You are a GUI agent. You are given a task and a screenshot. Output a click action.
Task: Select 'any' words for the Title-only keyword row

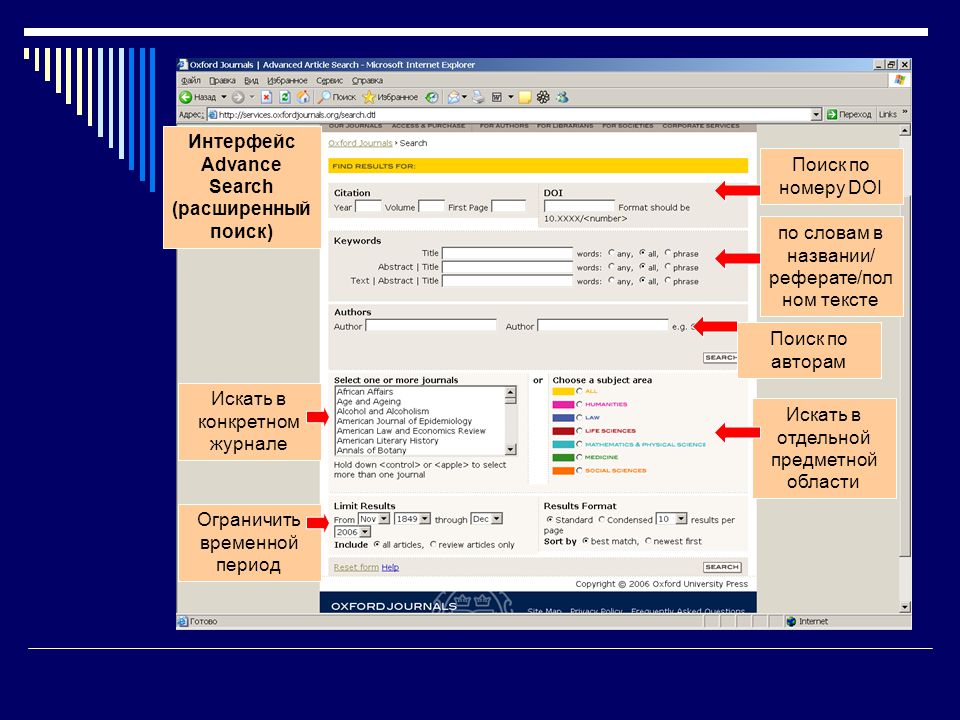[x=611, y=253]
